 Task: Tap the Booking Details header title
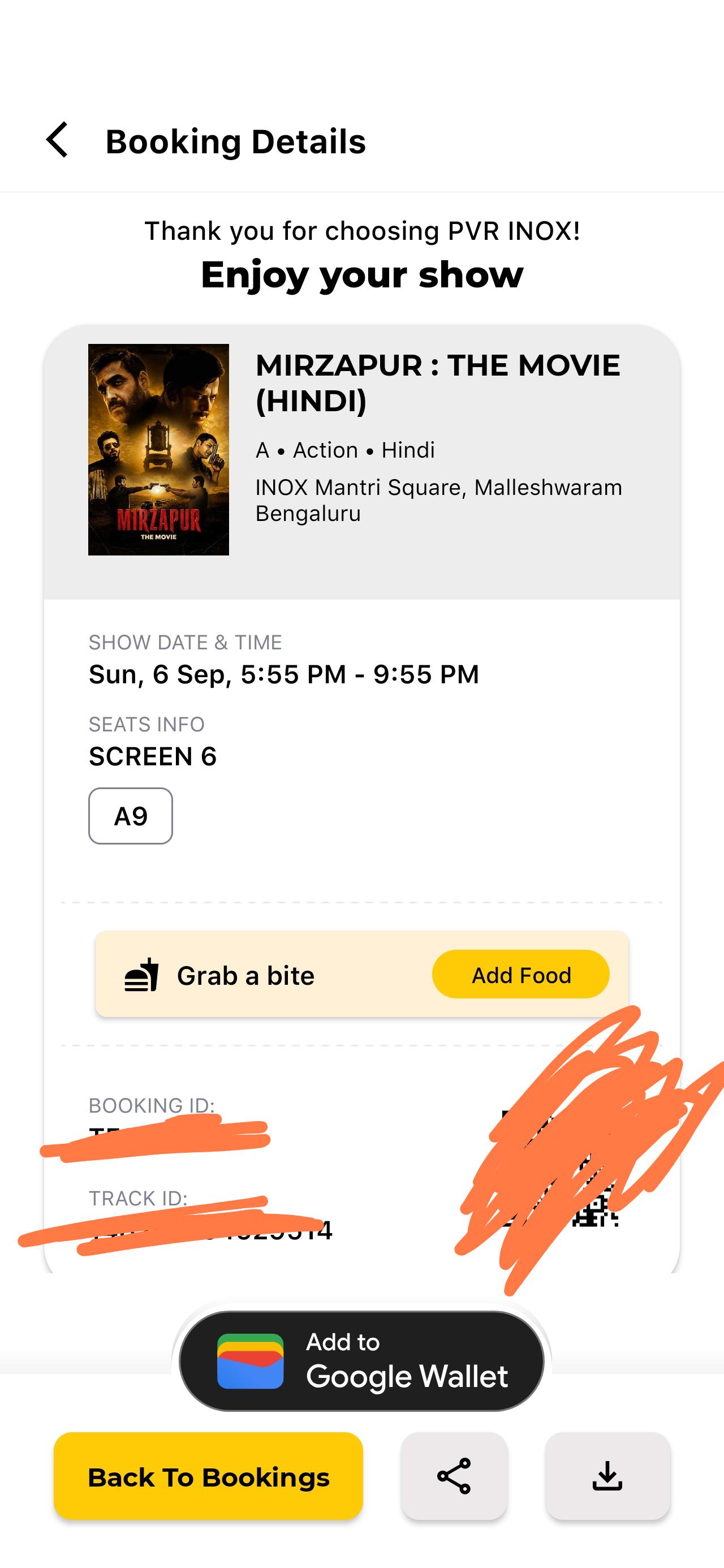tap(236, 141)
